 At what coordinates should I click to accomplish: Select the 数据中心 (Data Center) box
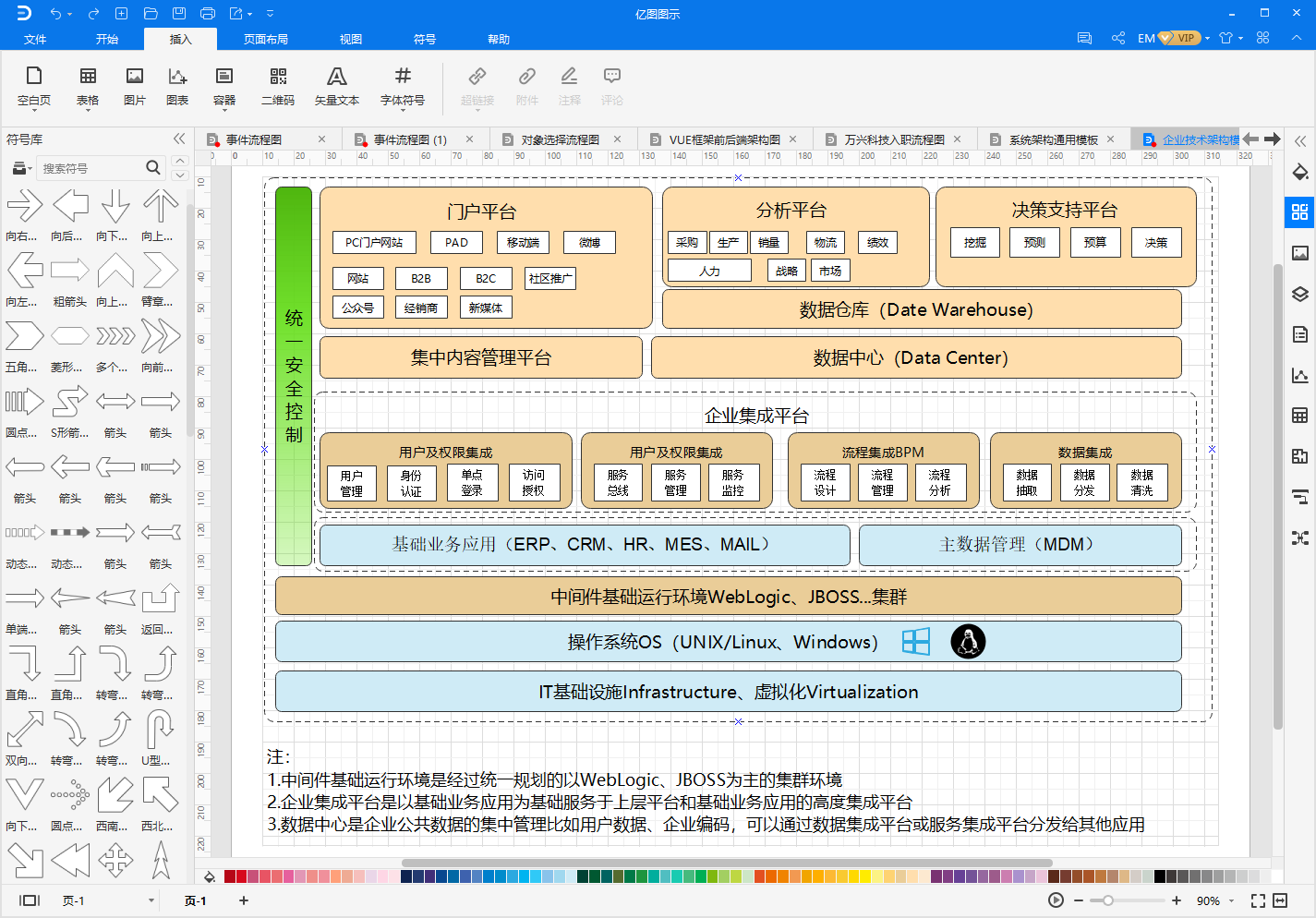pos(916,357)
